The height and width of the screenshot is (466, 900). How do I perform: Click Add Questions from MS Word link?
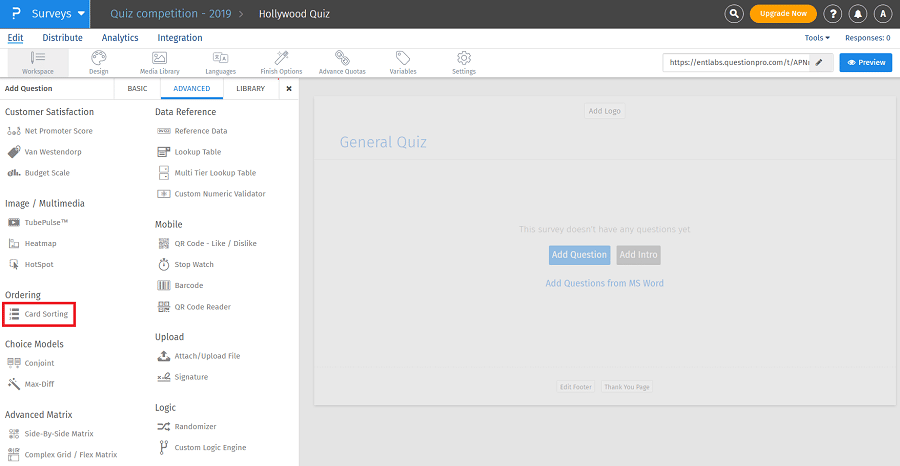coord(604,283)
